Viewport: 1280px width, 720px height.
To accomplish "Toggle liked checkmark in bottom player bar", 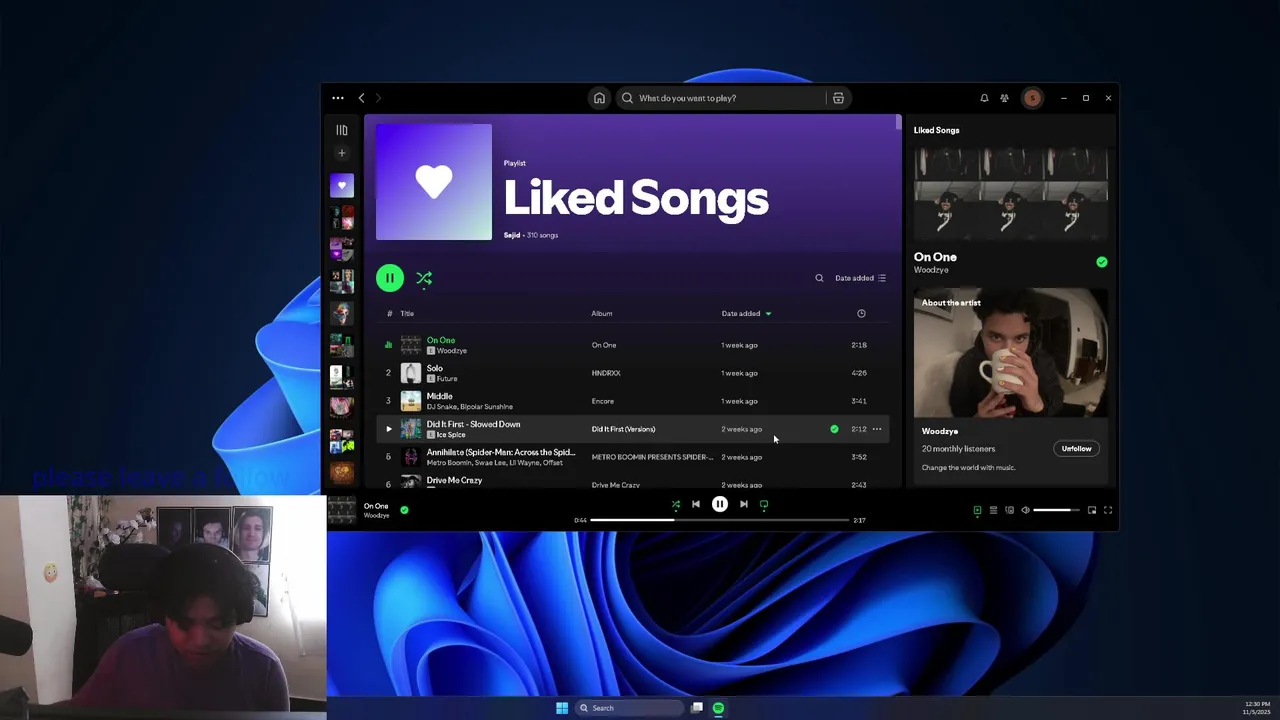I will 404,510.
